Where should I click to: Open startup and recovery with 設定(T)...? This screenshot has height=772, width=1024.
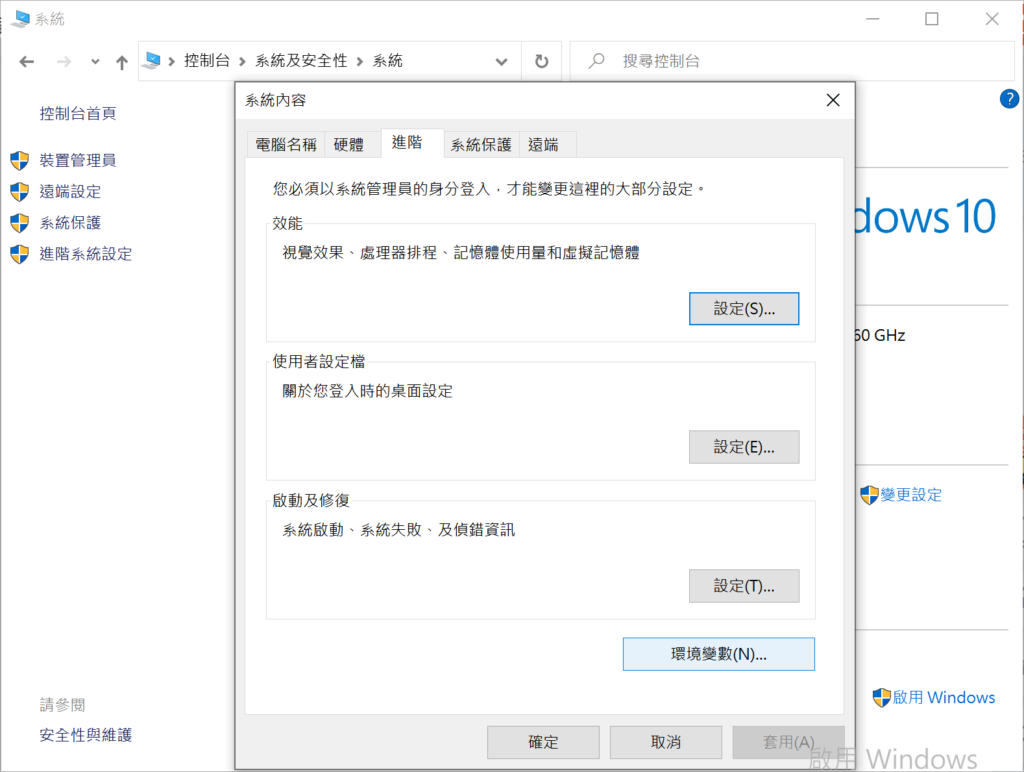pos(744,586)
